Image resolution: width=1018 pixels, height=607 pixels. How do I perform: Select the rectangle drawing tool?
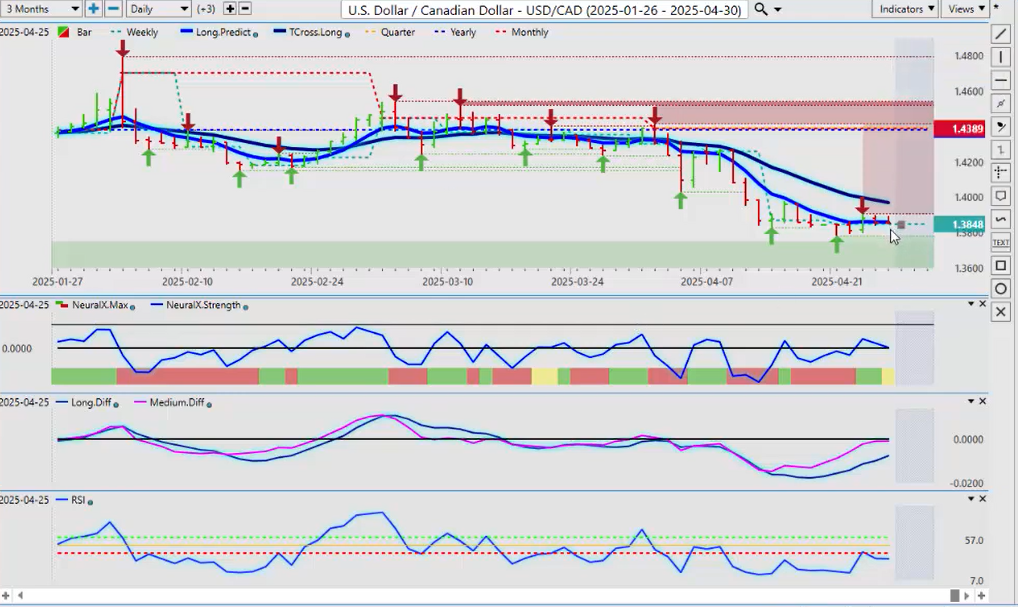tap(1001, 266)
